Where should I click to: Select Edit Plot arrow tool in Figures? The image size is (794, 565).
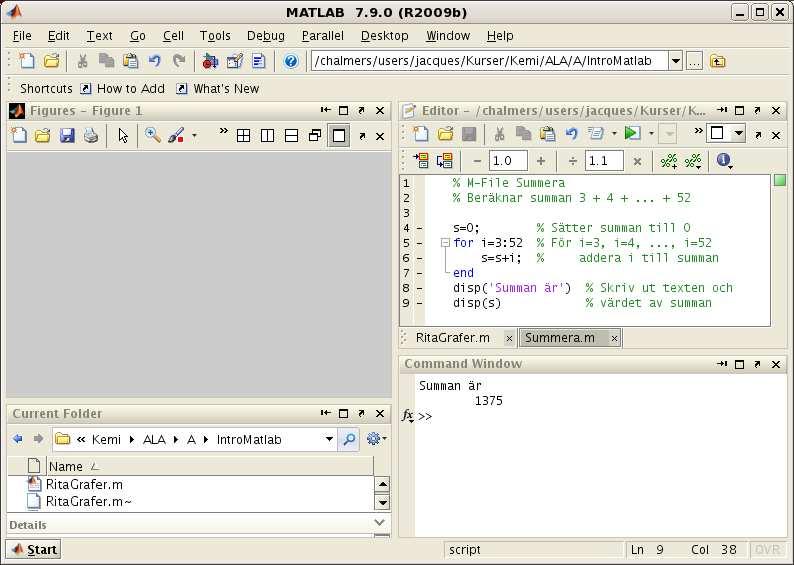pyautogui.click(x=123, y=136)
